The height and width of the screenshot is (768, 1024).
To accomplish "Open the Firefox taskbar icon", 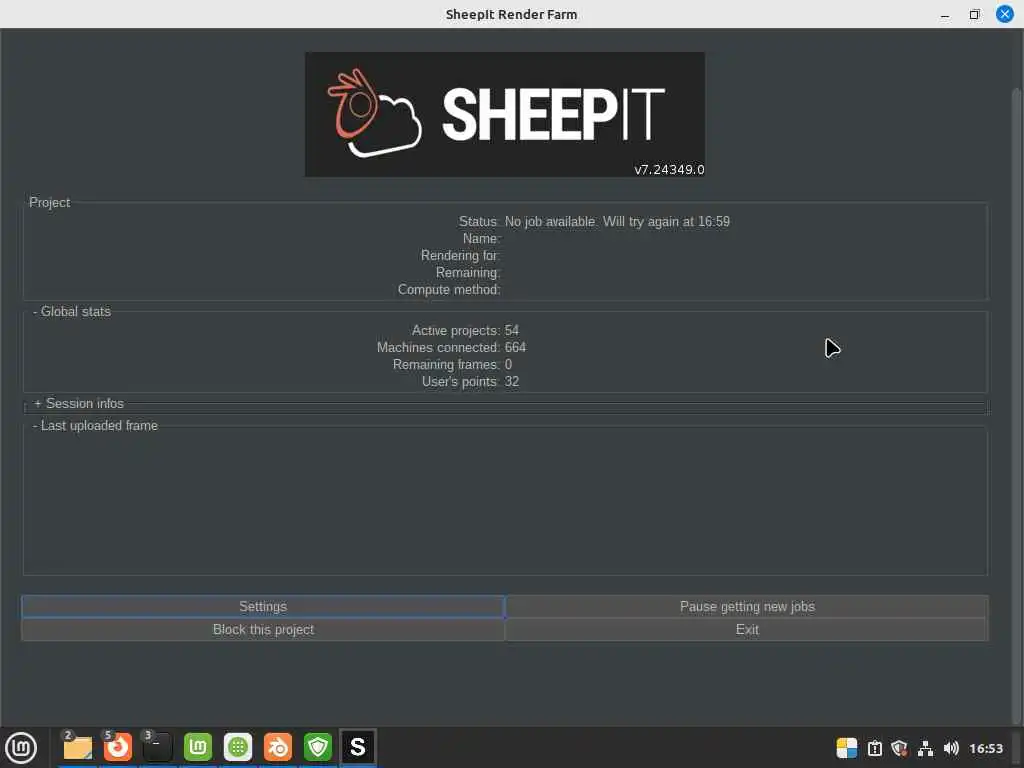I will 118,747.
